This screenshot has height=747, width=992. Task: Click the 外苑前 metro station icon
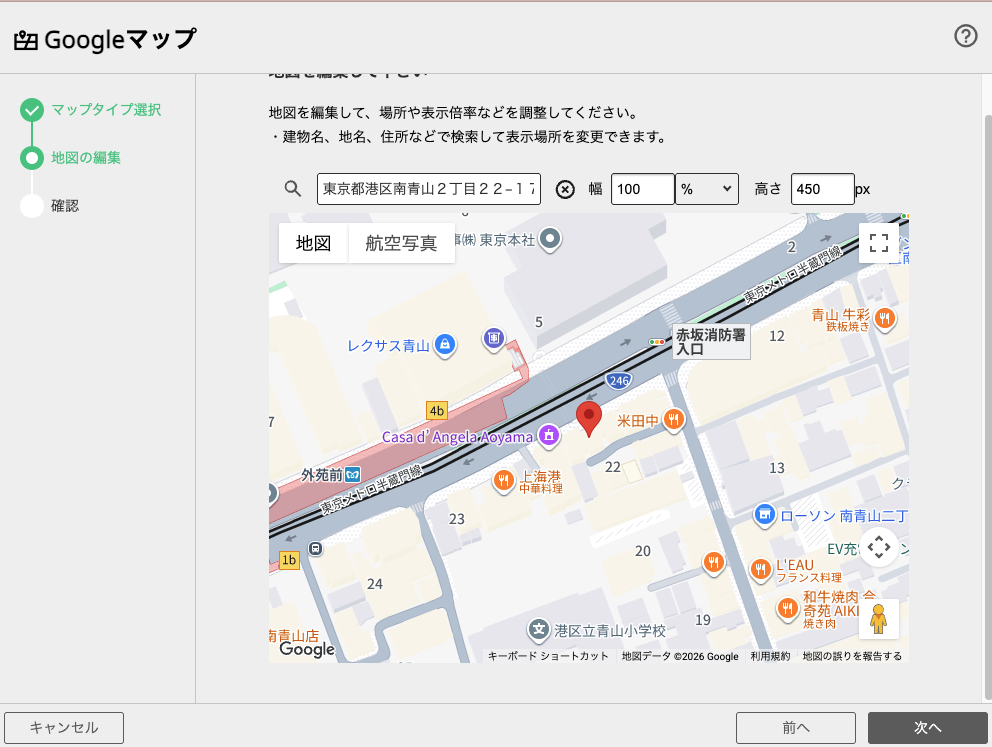[x=352, y=474]
